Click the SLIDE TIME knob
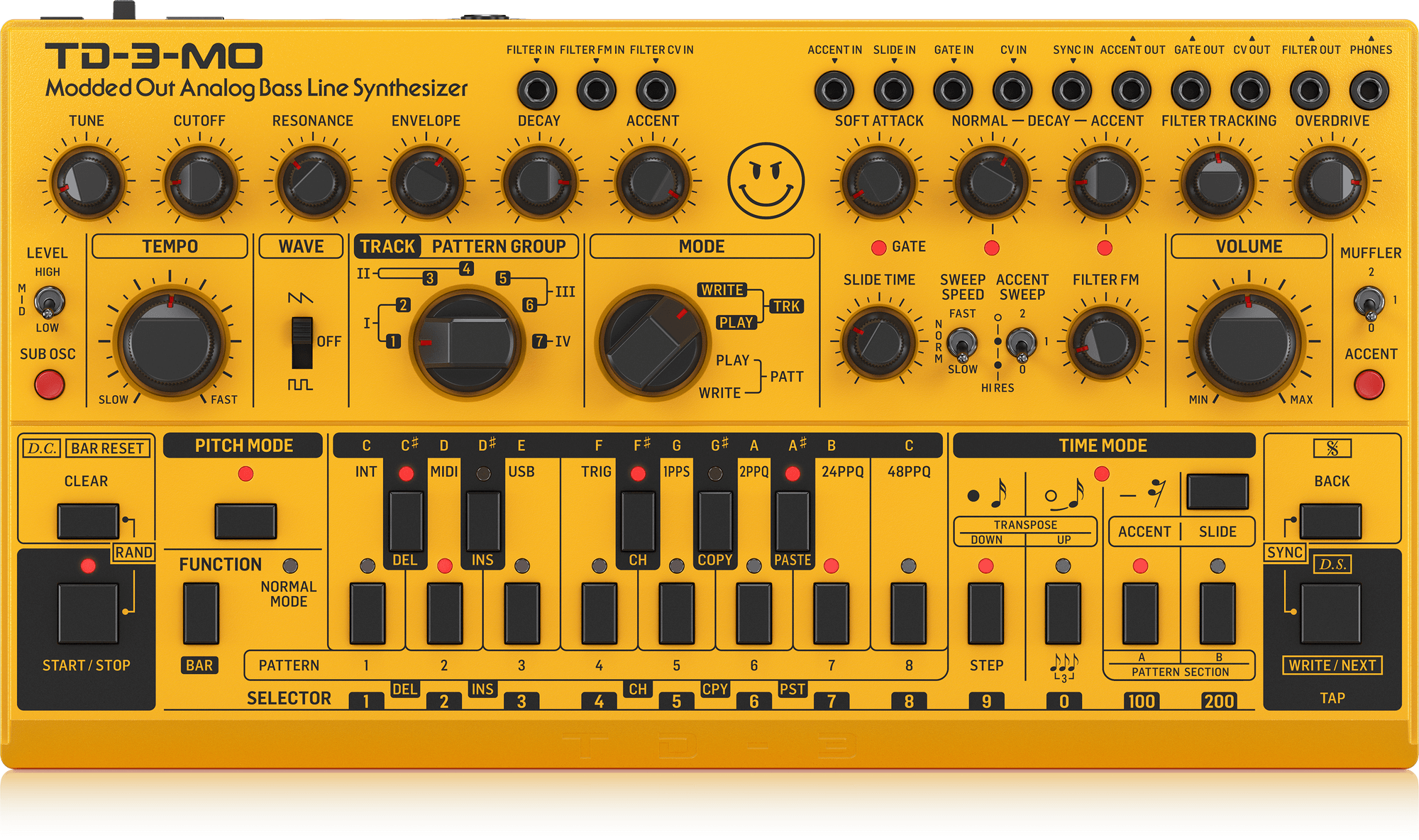This screenshot has height=840, width=1419. [x=878, y=343]
